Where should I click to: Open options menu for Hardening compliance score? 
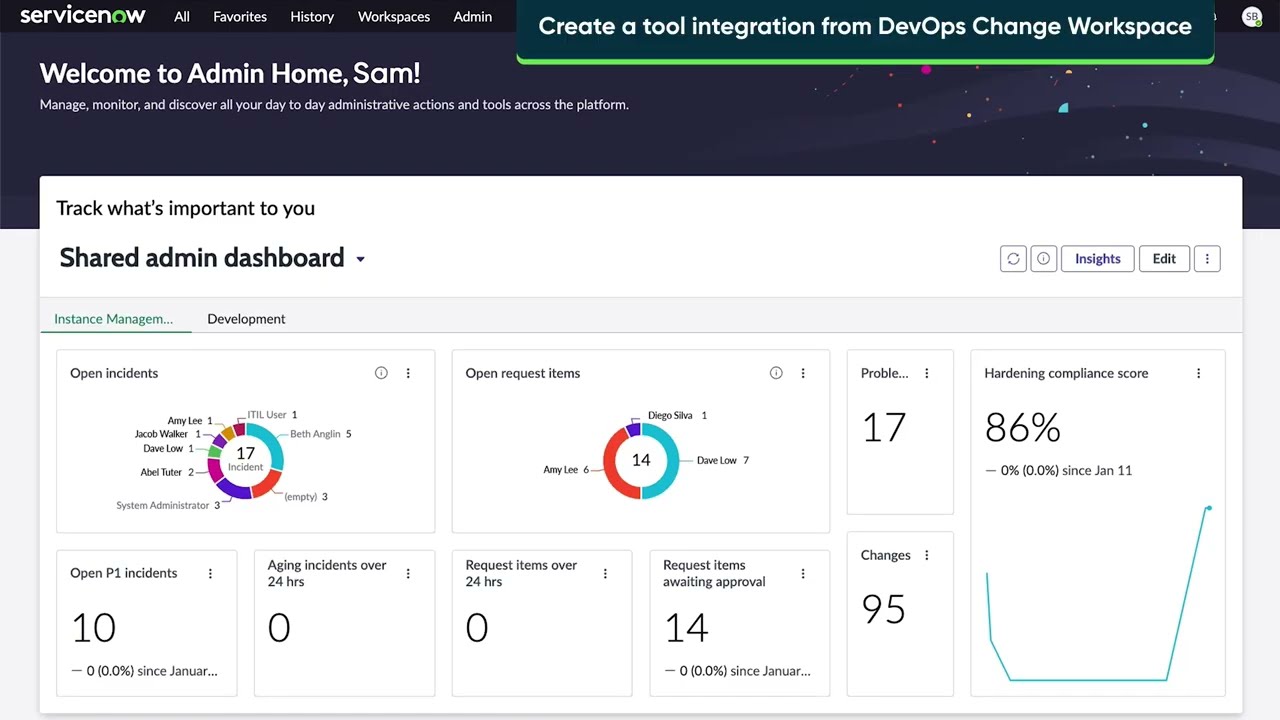coord(1198,372)
